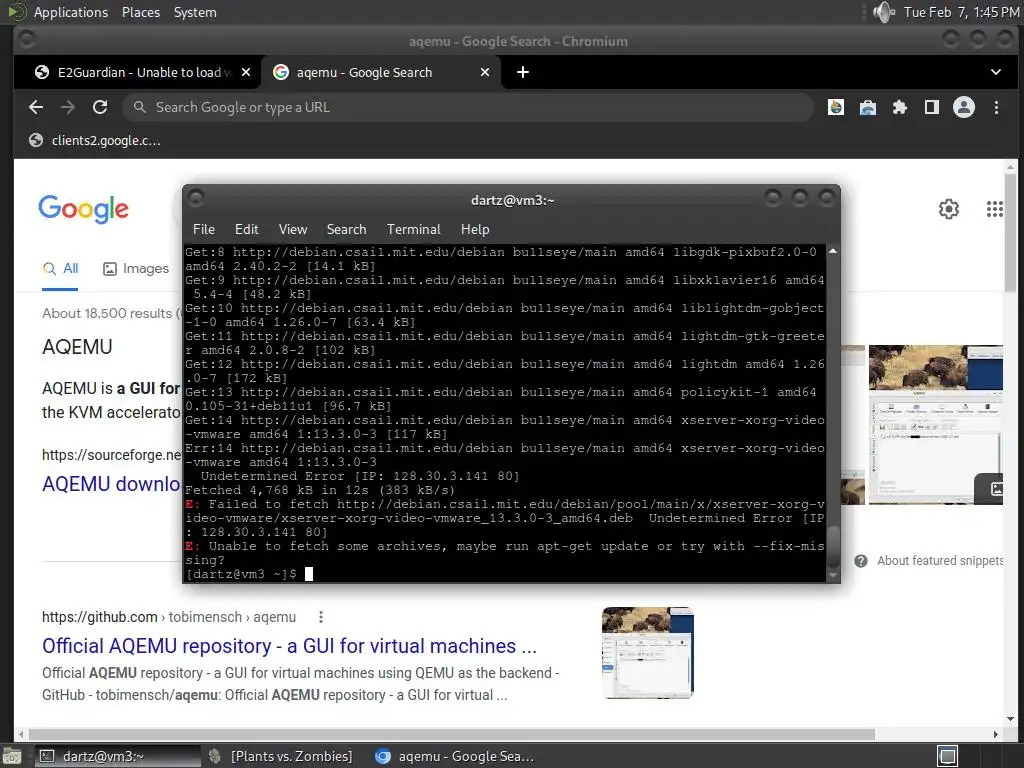Select the aqemu - Google Search tab
The height and width of the screenshot is (768, 1024).
[381, 72]
